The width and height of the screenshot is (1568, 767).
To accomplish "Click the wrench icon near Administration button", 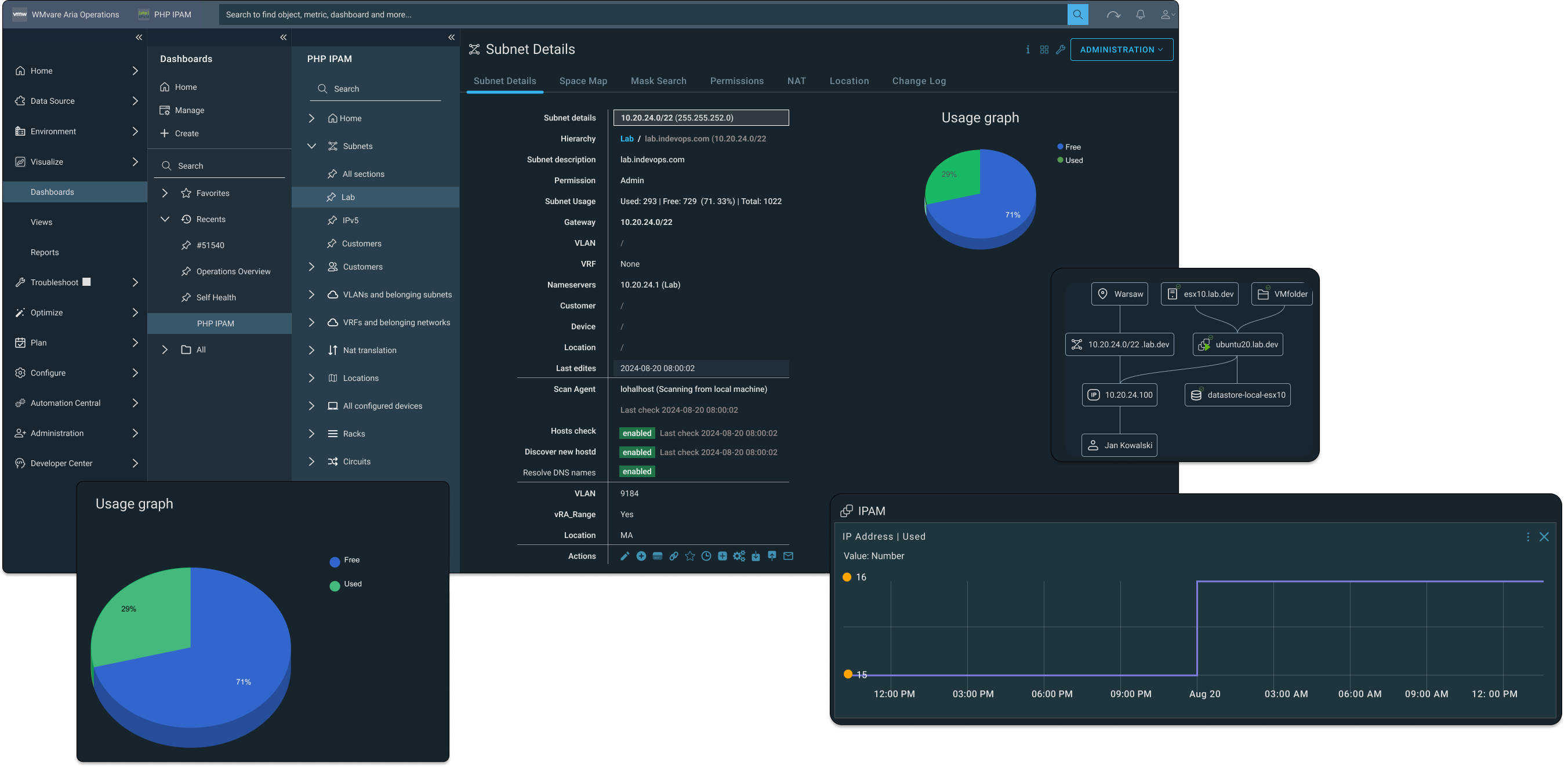I will pos(1061,49).
